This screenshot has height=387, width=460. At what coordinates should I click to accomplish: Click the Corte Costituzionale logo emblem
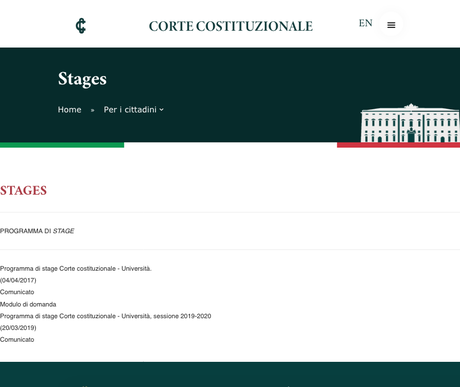click(x=81, y=26)
